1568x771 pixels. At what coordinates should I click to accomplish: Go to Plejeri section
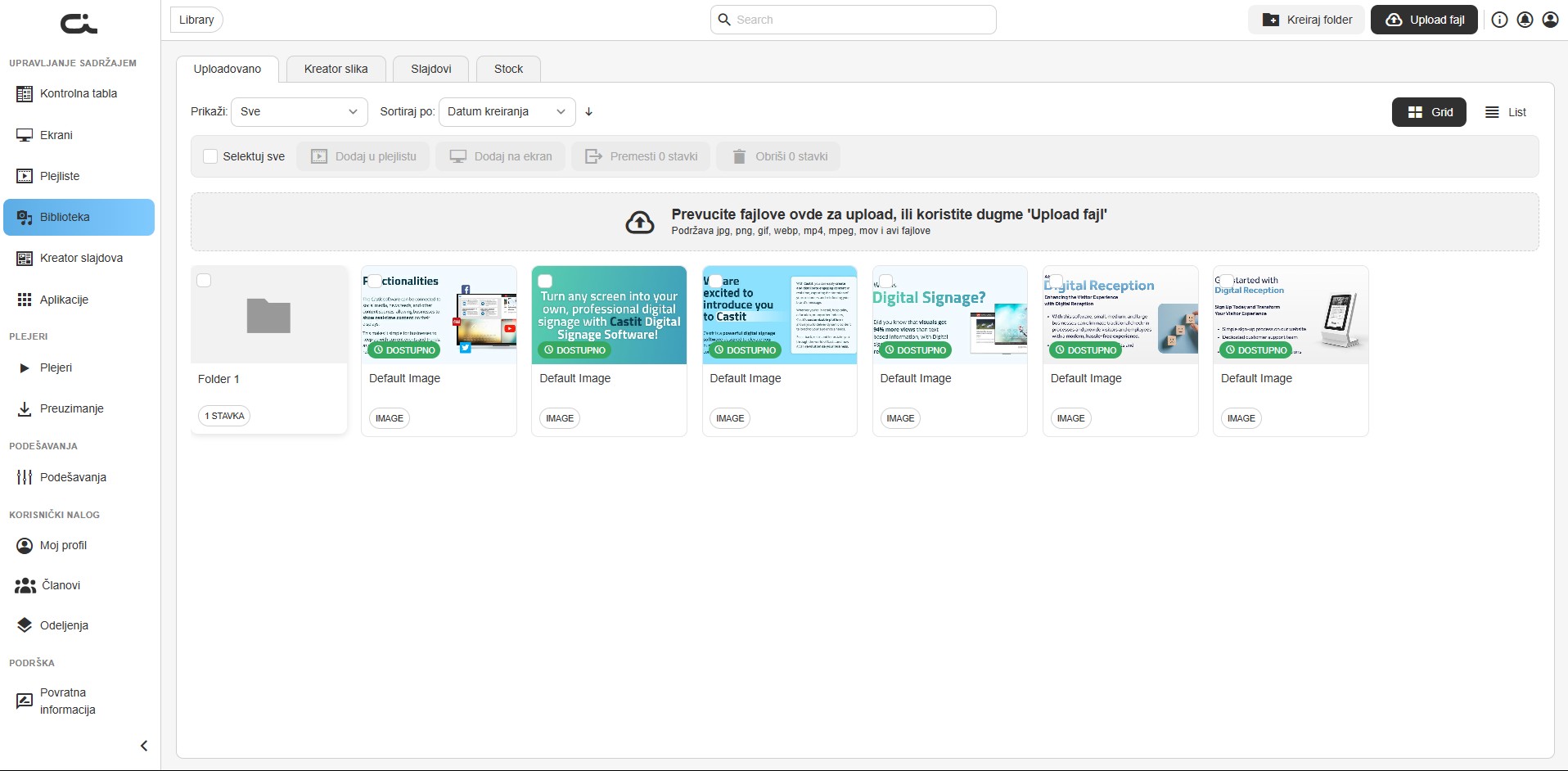pyautogui.click(x=79, y=367)
